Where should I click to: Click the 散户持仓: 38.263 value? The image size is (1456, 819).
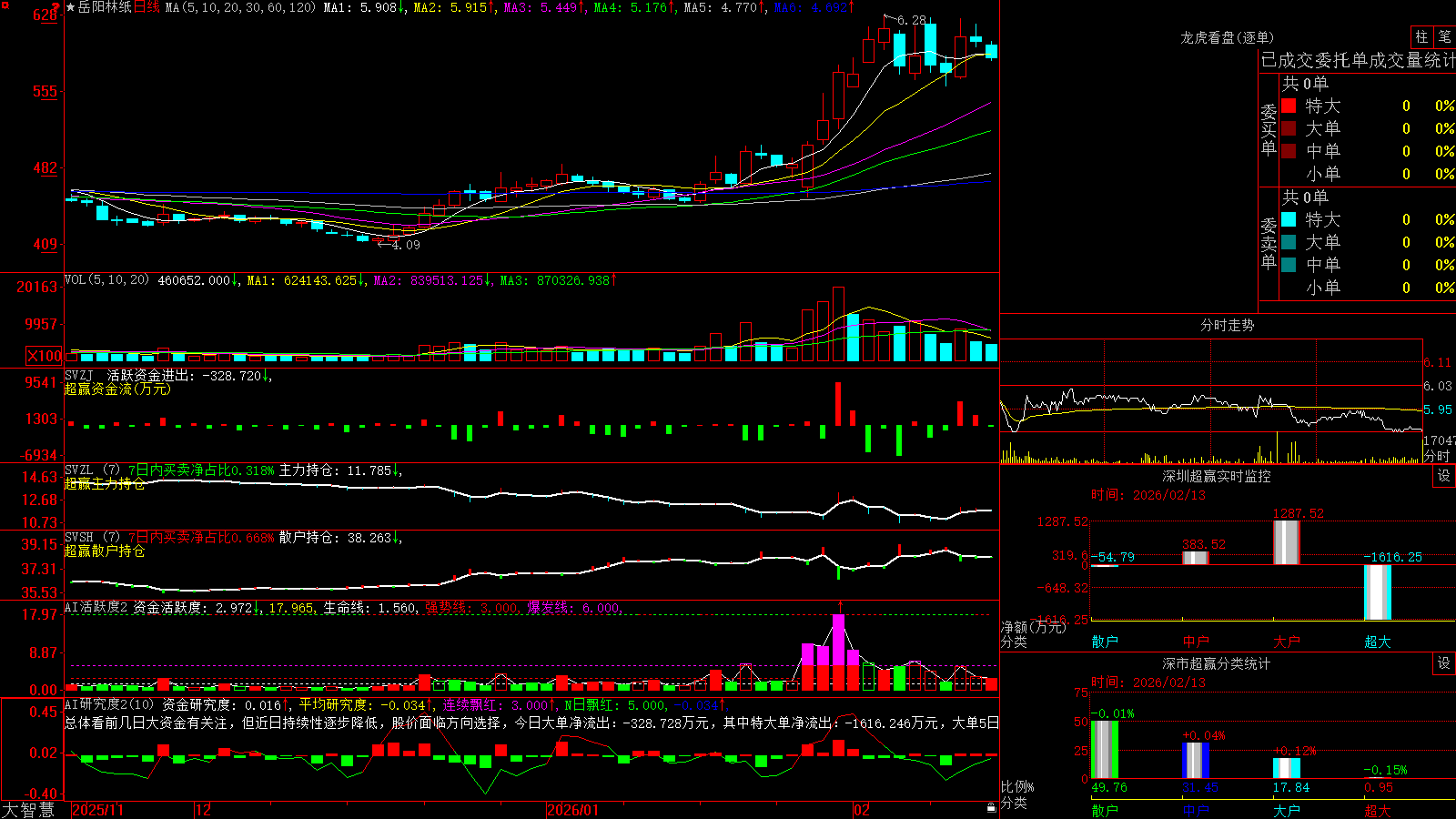pyautogui.click(x=335, y=538)
